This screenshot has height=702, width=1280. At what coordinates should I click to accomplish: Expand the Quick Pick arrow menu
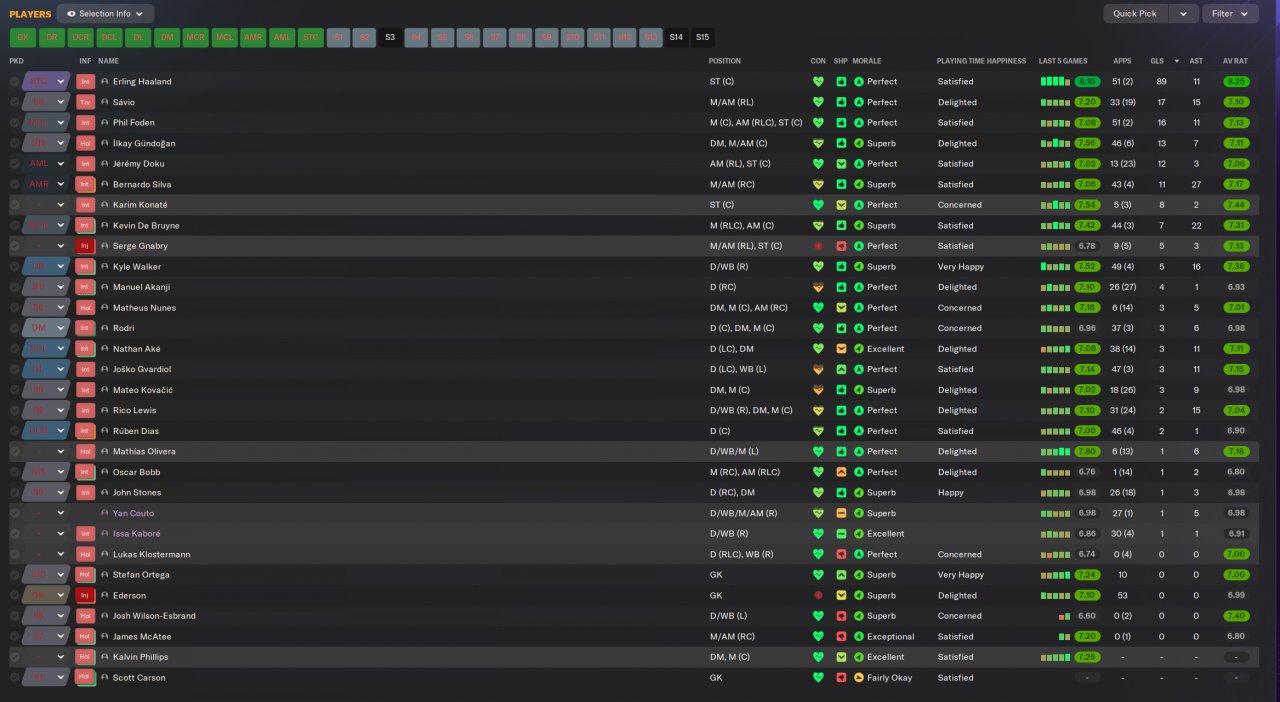[1184, 14]
